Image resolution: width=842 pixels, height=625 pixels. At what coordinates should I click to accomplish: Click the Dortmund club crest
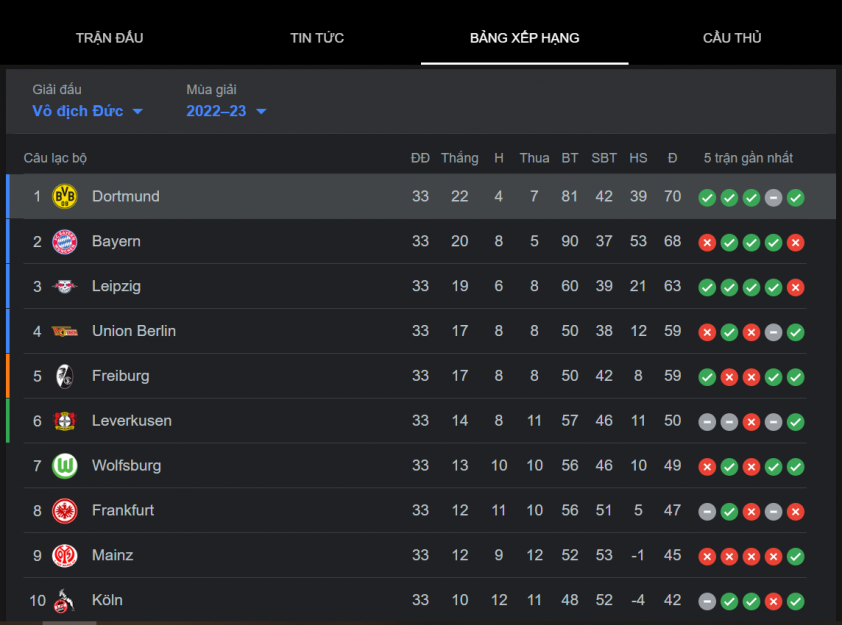[x=64, y=197]
